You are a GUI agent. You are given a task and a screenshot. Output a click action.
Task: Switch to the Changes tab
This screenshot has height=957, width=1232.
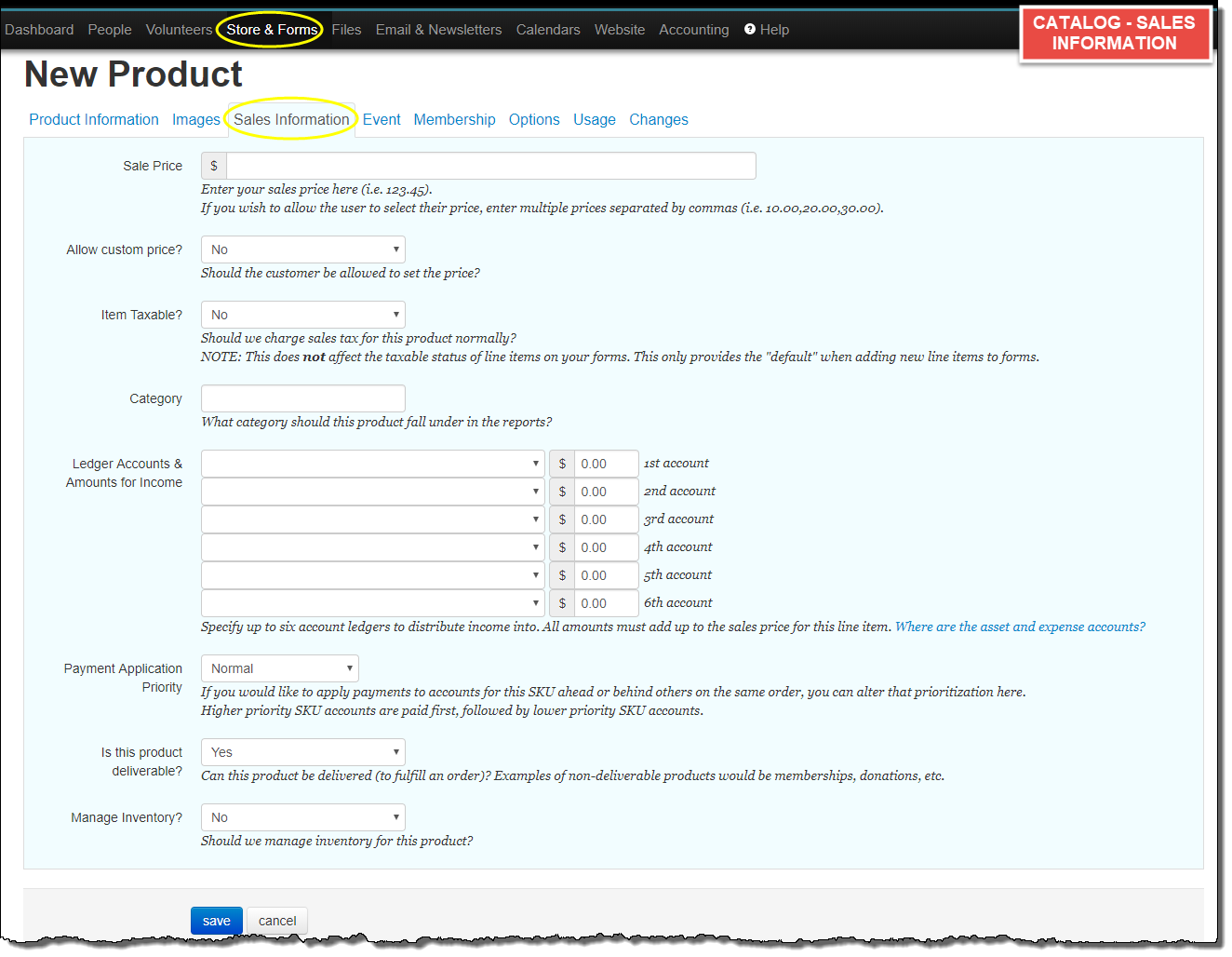[x=659, y=119]
